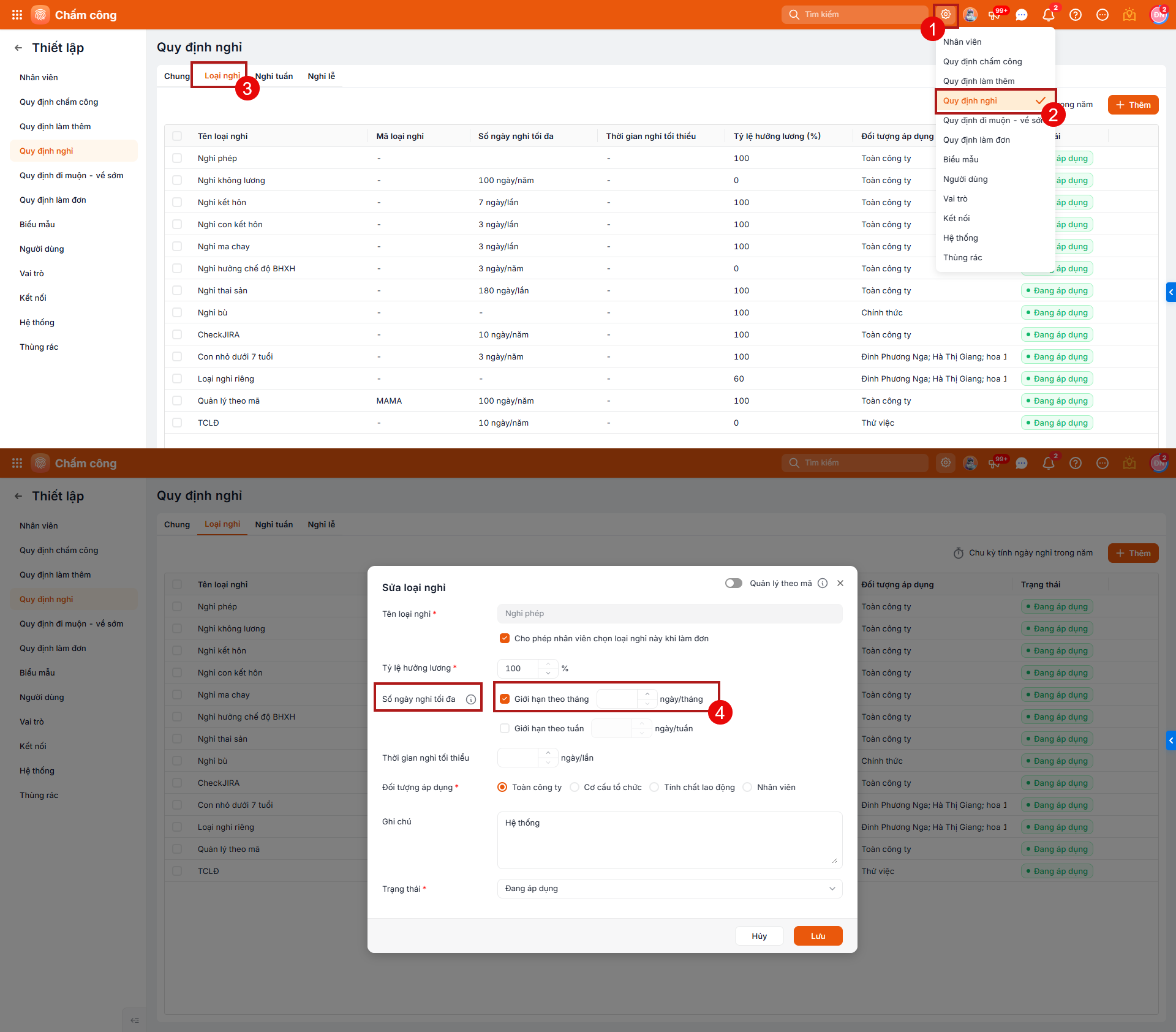Click the Chấm công fingerprint logo in the upper screenshot

tap(40, 15)
